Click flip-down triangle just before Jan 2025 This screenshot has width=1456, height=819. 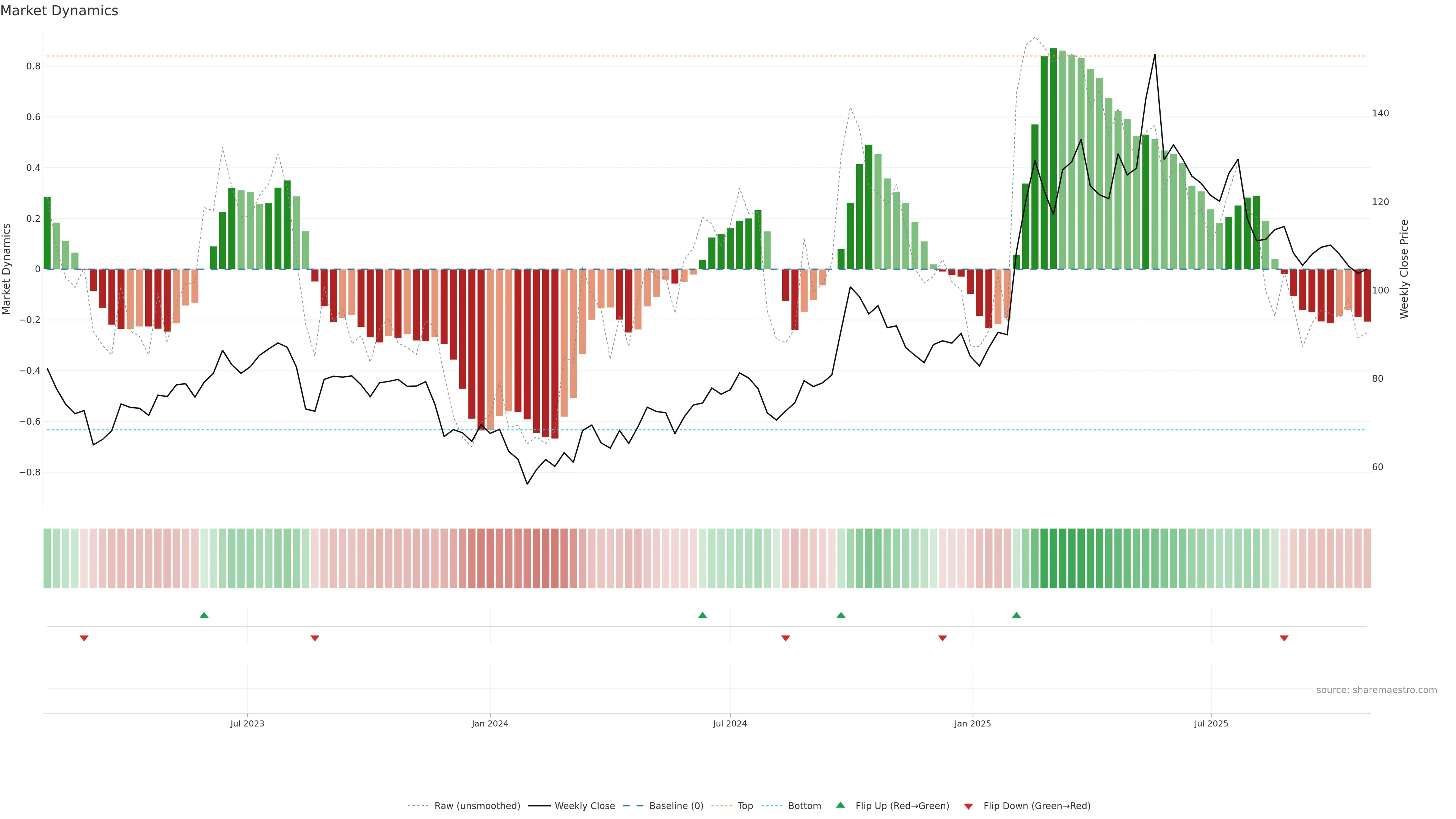[x=942, y=638]
